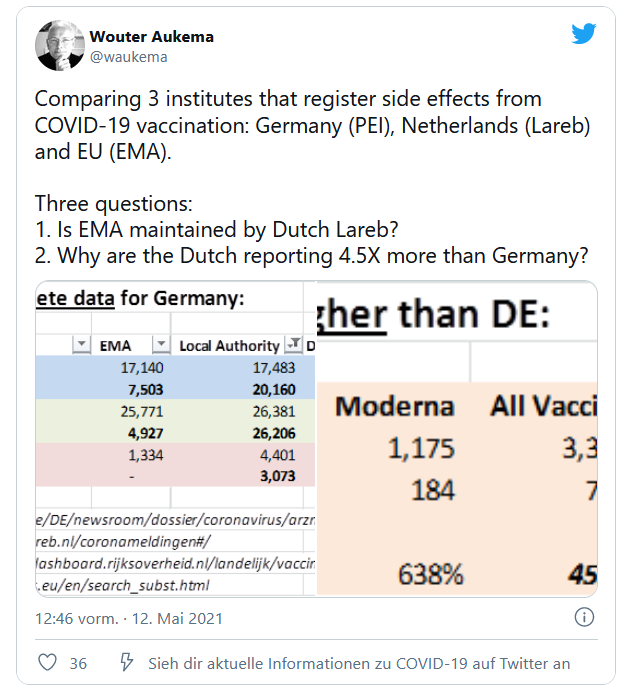Viewport: 624px width, 695px height.
Task: Open COVID-19 aktuelle Informationen link
Action: (x=359, y=664)
